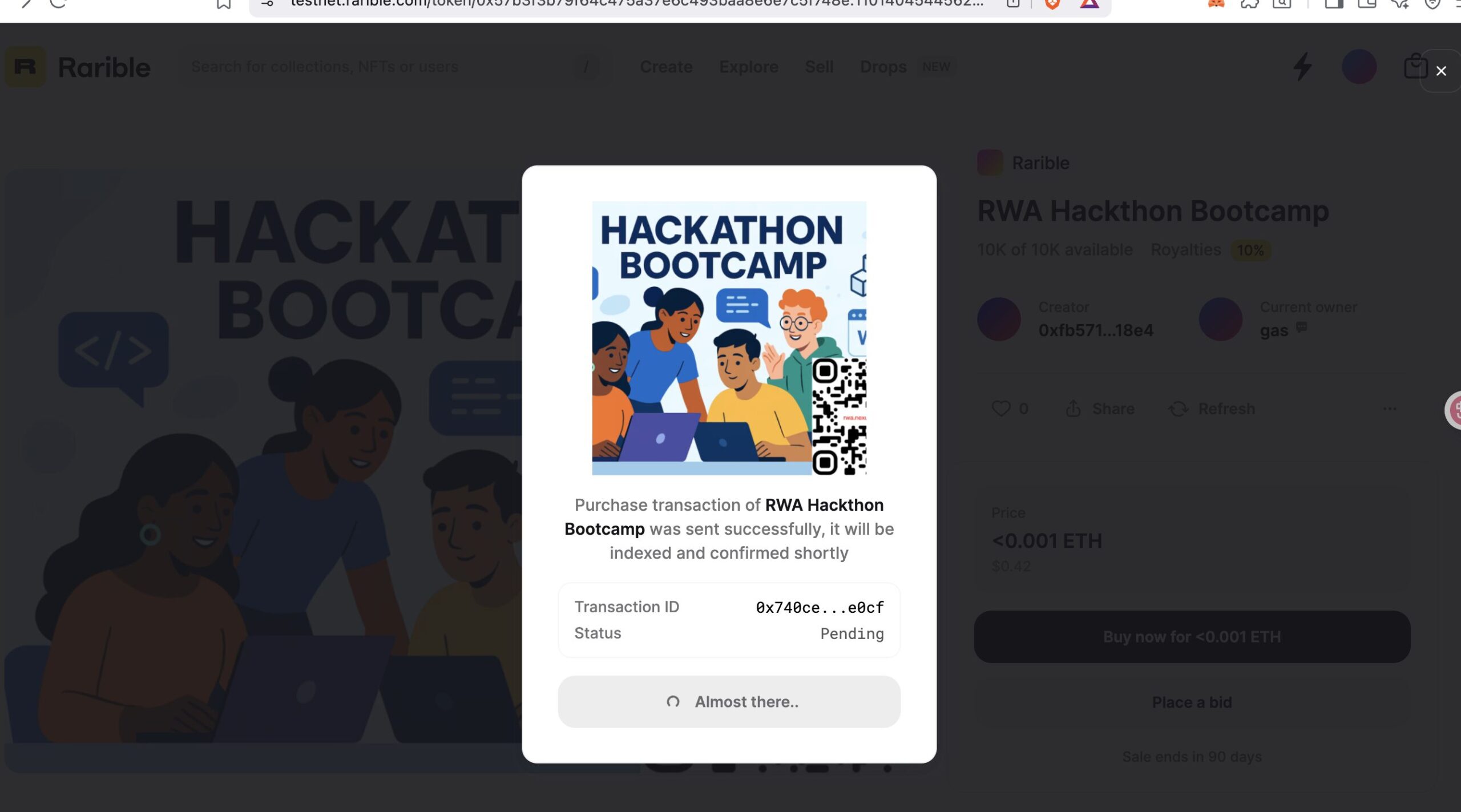Refresh the NFT metadata
The image size is (1461, 812).
pos(1212,409)
